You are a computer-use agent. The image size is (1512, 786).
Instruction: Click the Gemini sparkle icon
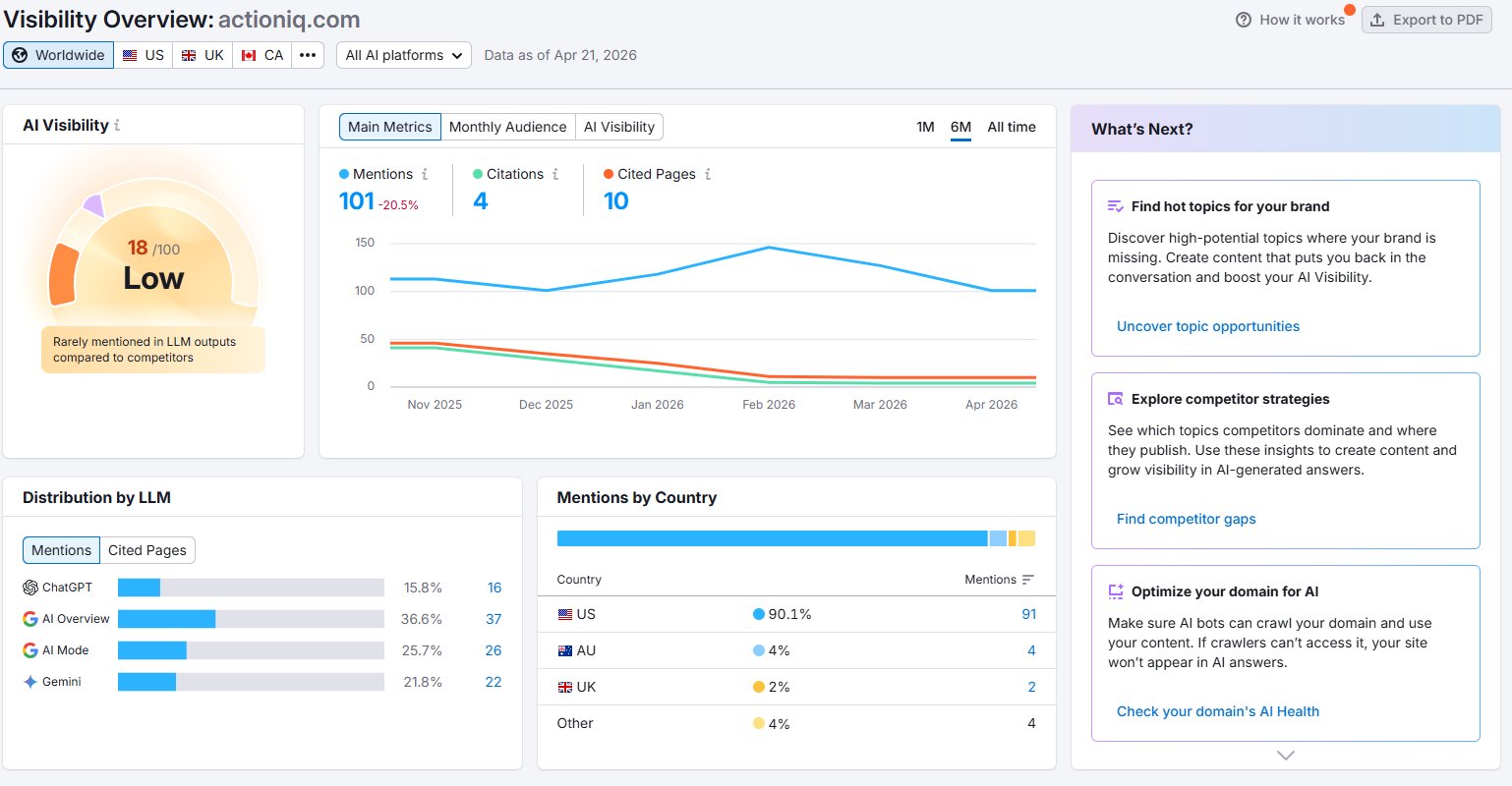pos(30,682)
